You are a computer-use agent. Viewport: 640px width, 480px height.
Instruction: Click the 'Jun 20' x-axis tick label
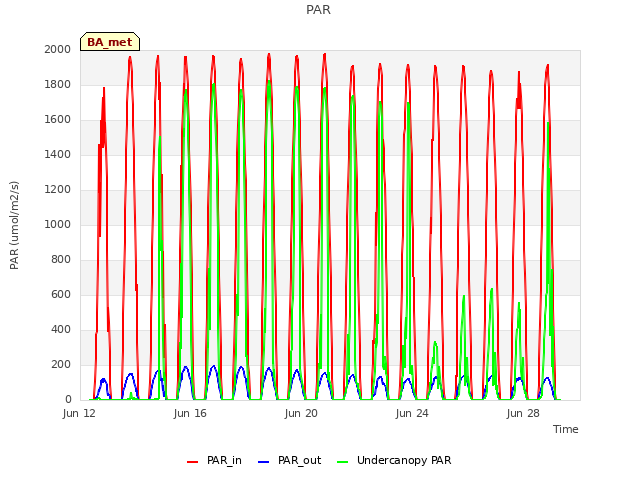(x=301, y=413)
